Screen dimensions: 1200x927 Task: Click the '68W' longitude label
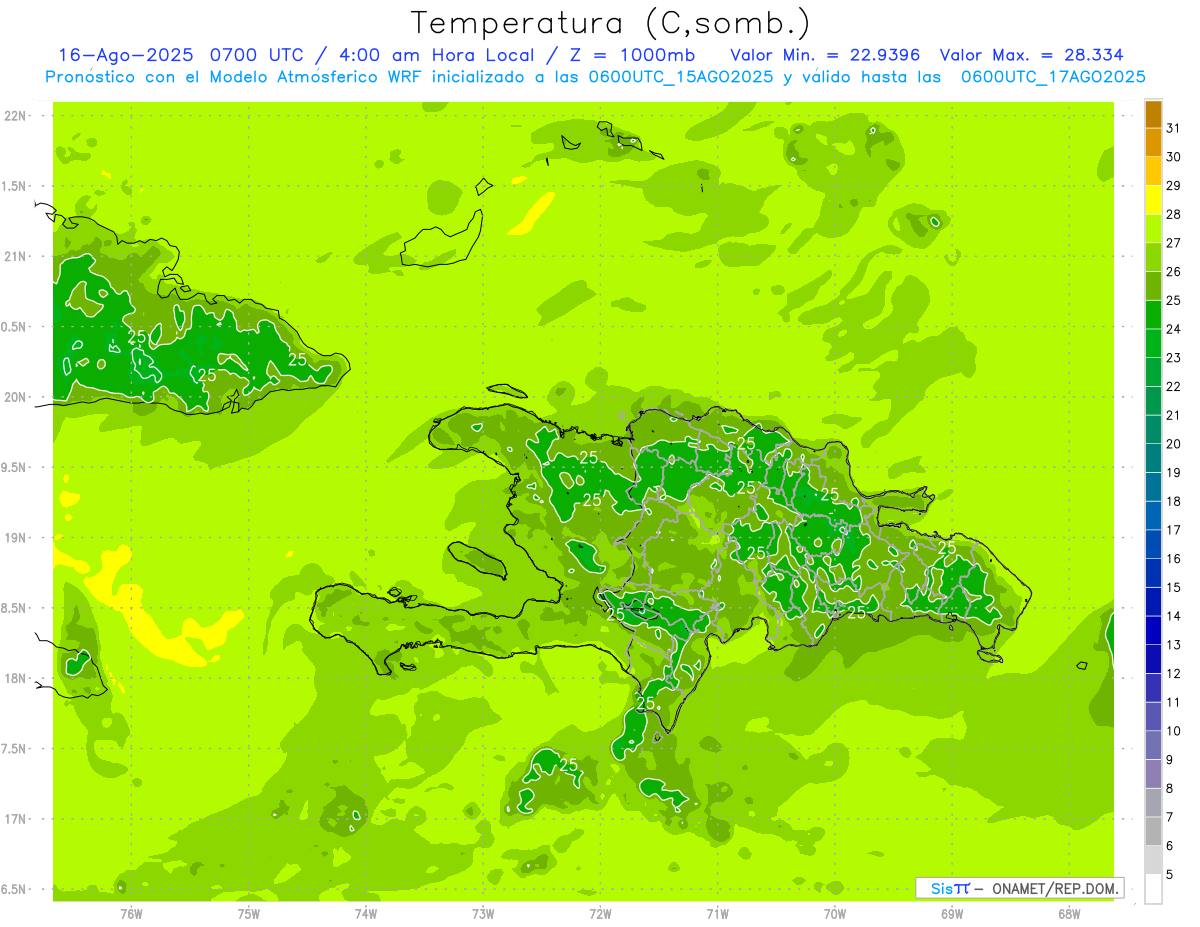click(1068, 914)
